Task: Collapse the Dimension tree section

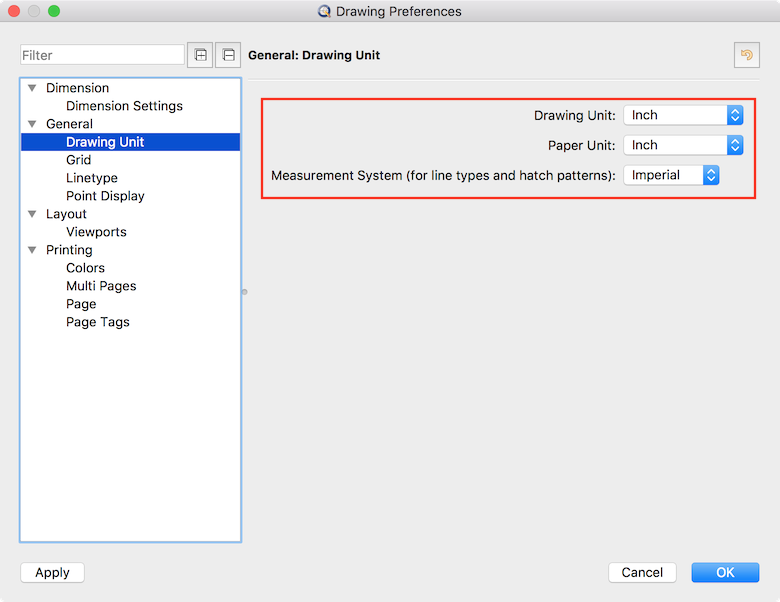Action: 32,88
